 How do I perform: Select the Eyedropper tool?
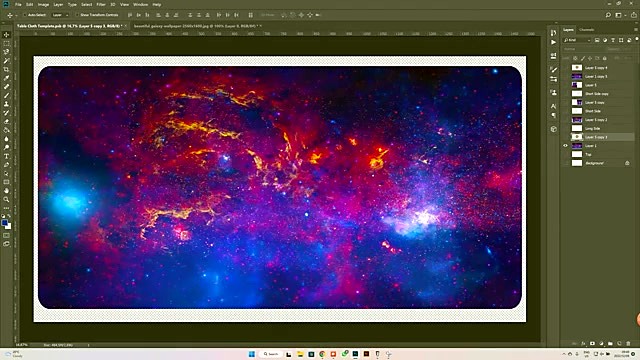[x=6, y=78]
